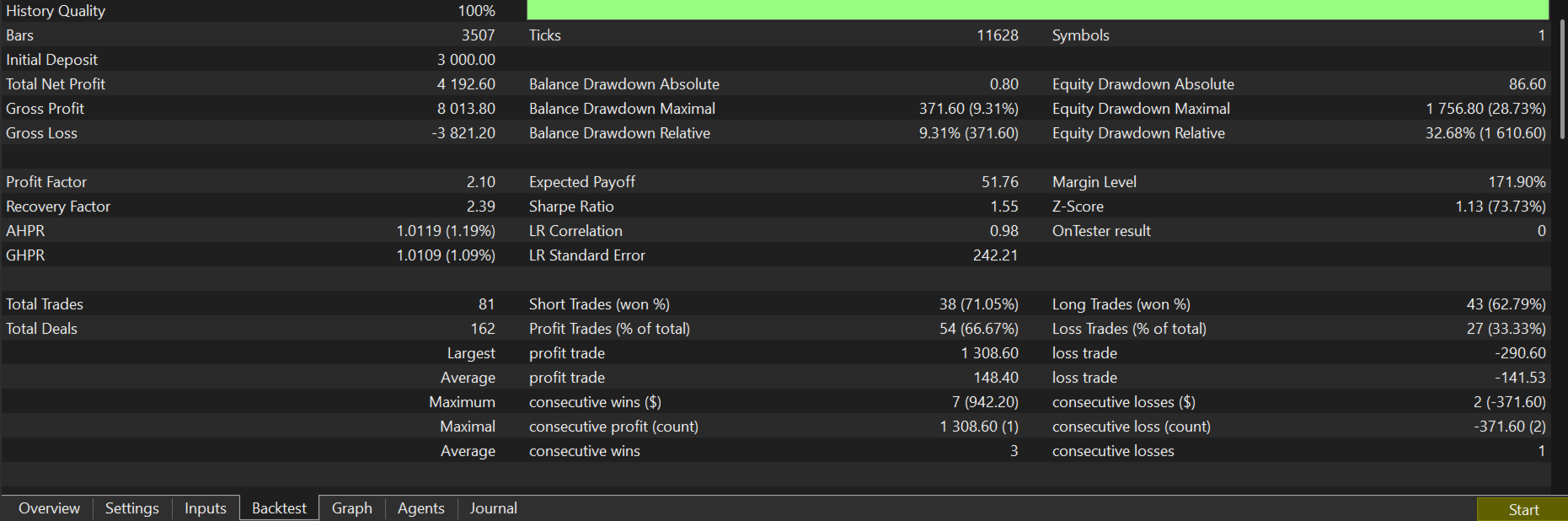Open the Inputs tab
This screenshot has height=521, width=1568.
tap(206, 508)
